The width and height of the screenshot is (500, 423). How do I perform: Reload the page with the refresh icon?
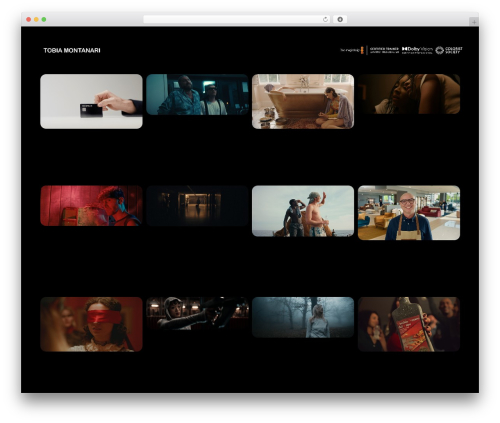pos(325,19)
